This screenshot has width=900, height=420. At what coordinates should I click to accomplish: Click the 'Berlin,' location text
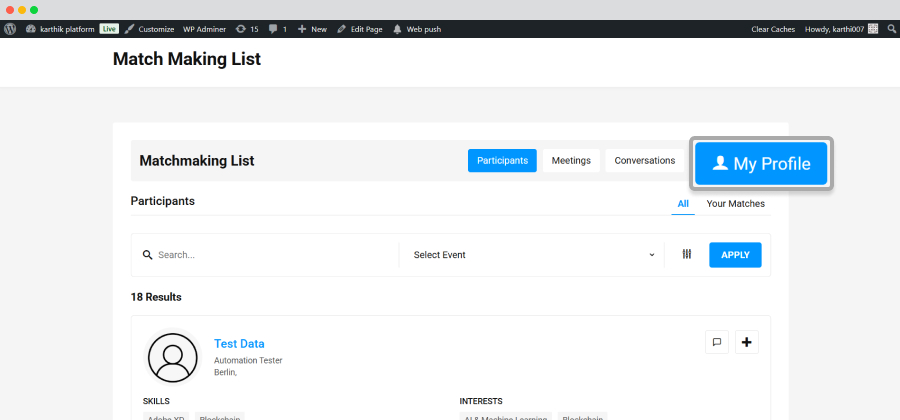point(226,372)
